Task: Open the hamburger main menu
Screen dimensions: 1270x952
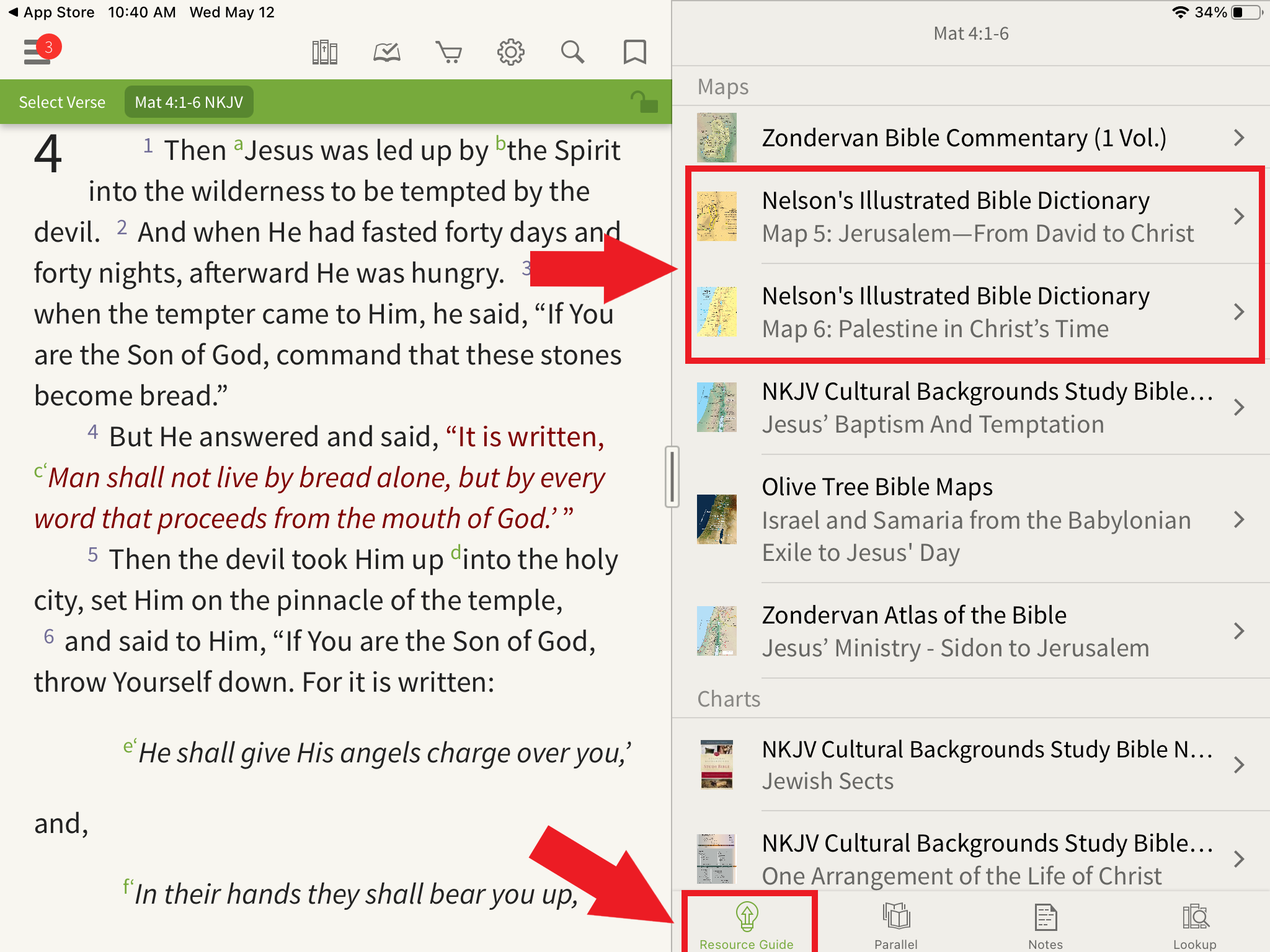Action: tap(37, 52)
